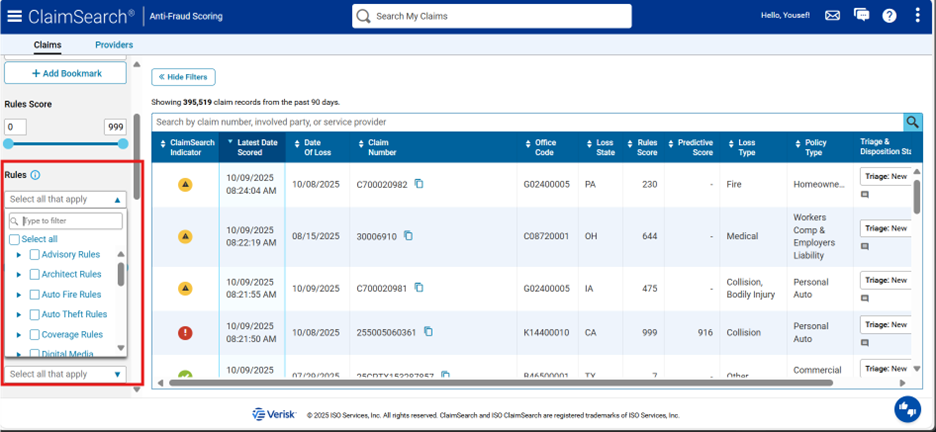This screenshot has height=432, width=936.
Task: Click the Hide Filters button
Action: tap(183, 77)
